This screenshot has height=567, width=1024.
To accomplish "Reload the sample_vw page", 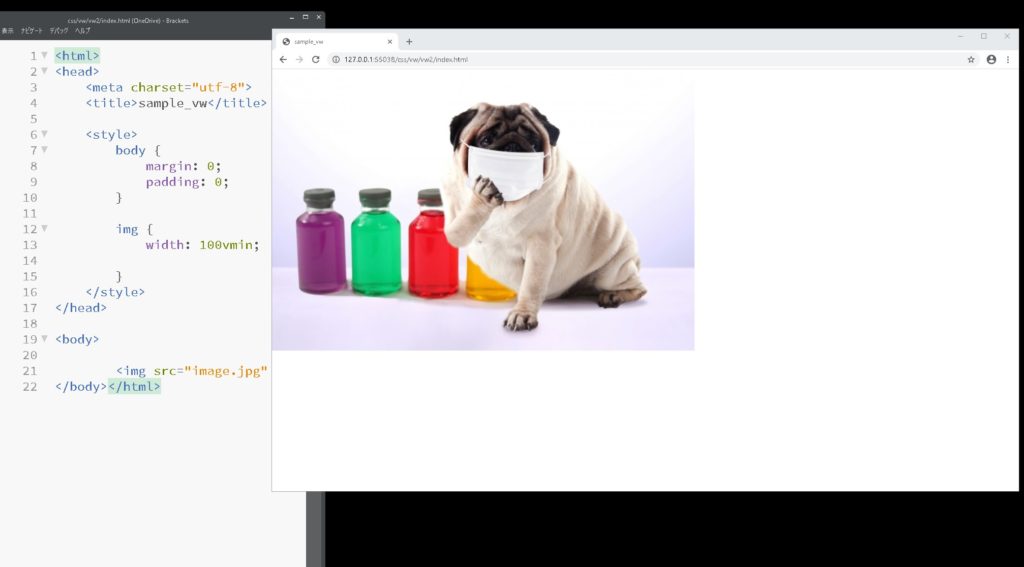I will coord(316,60).
